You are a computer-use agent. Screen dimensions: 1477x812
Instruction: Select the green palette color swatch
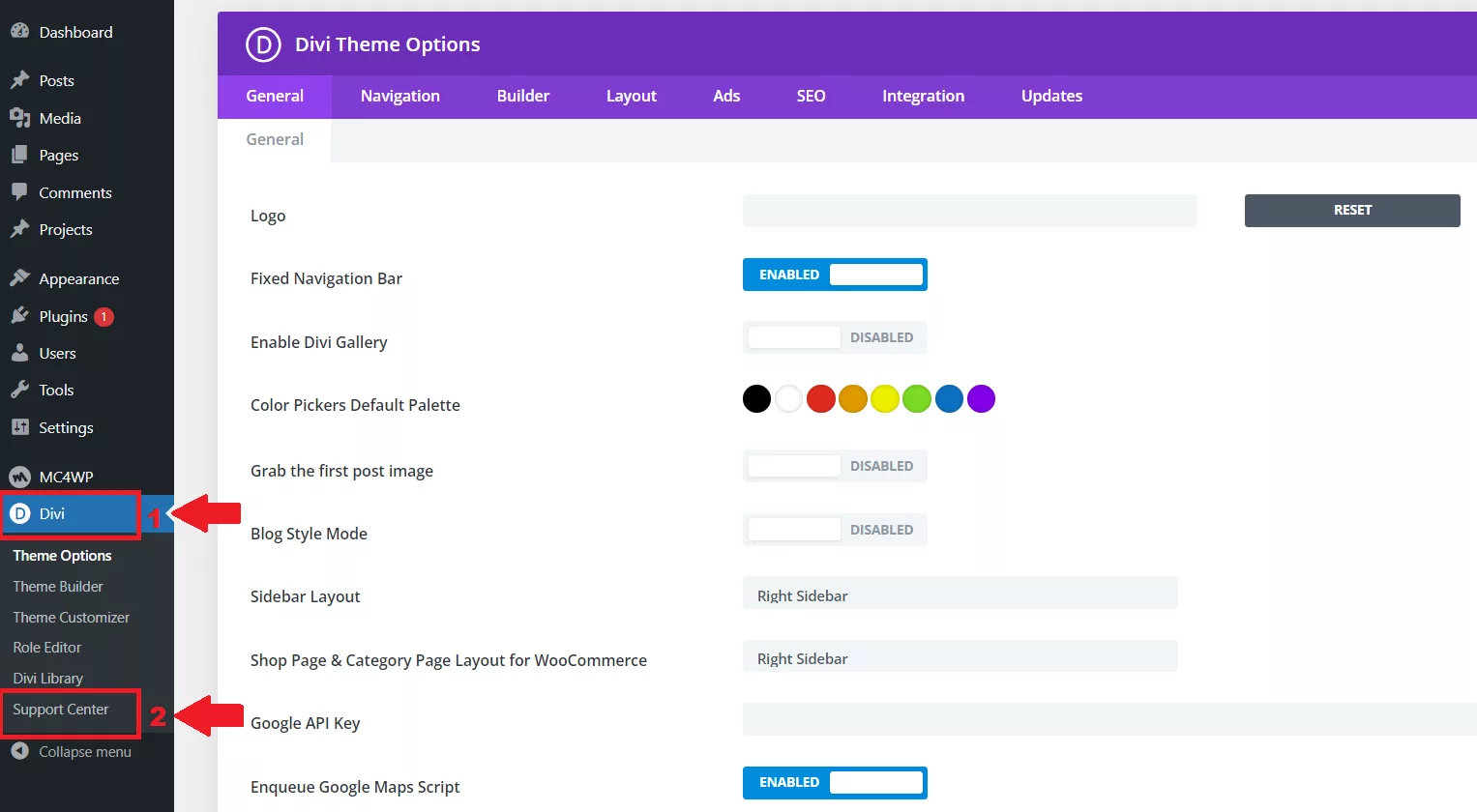tap(917, 398)
